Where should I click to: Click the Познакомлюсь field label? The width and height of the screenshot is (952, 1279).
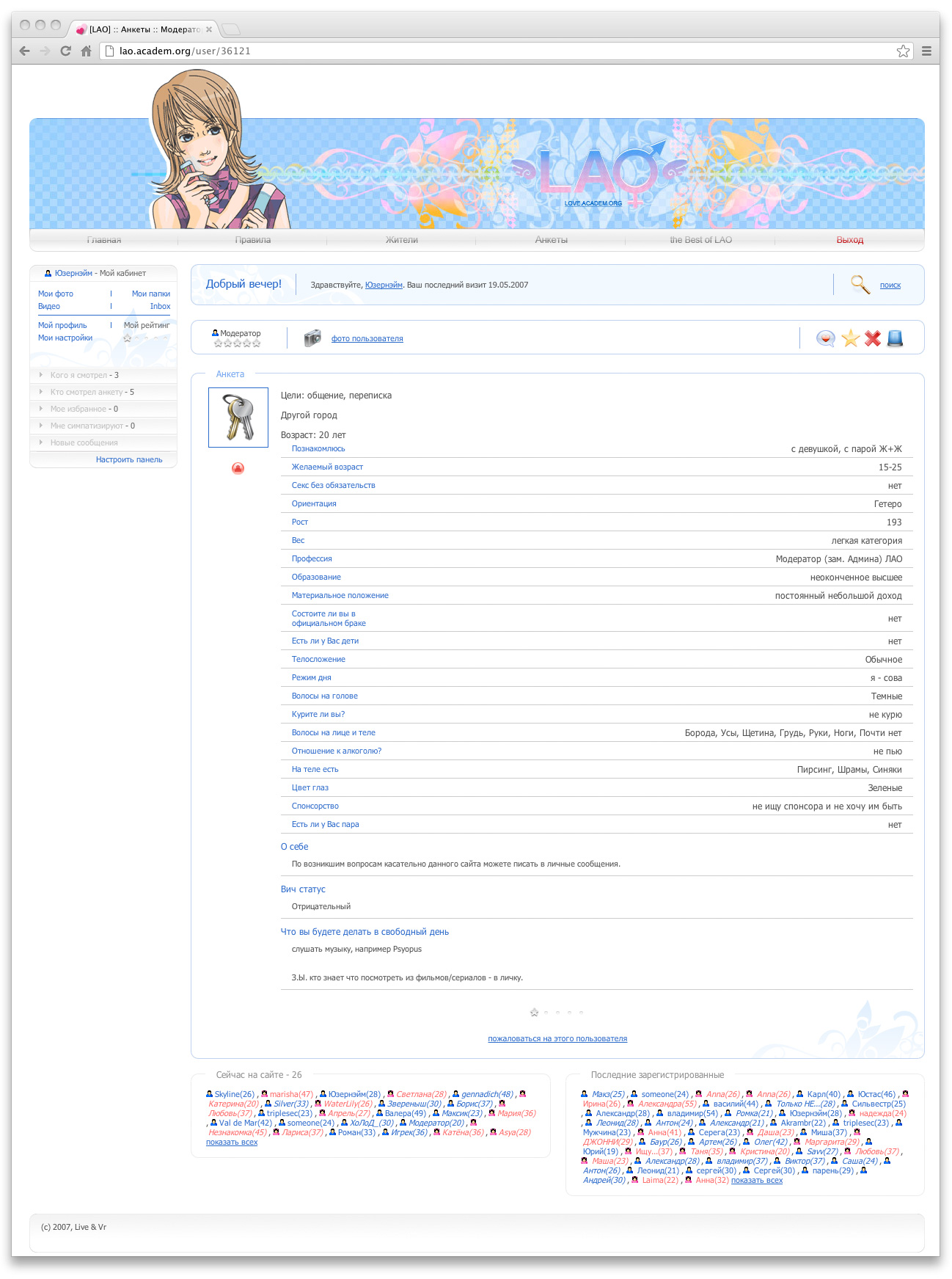[x=318, y=448]
